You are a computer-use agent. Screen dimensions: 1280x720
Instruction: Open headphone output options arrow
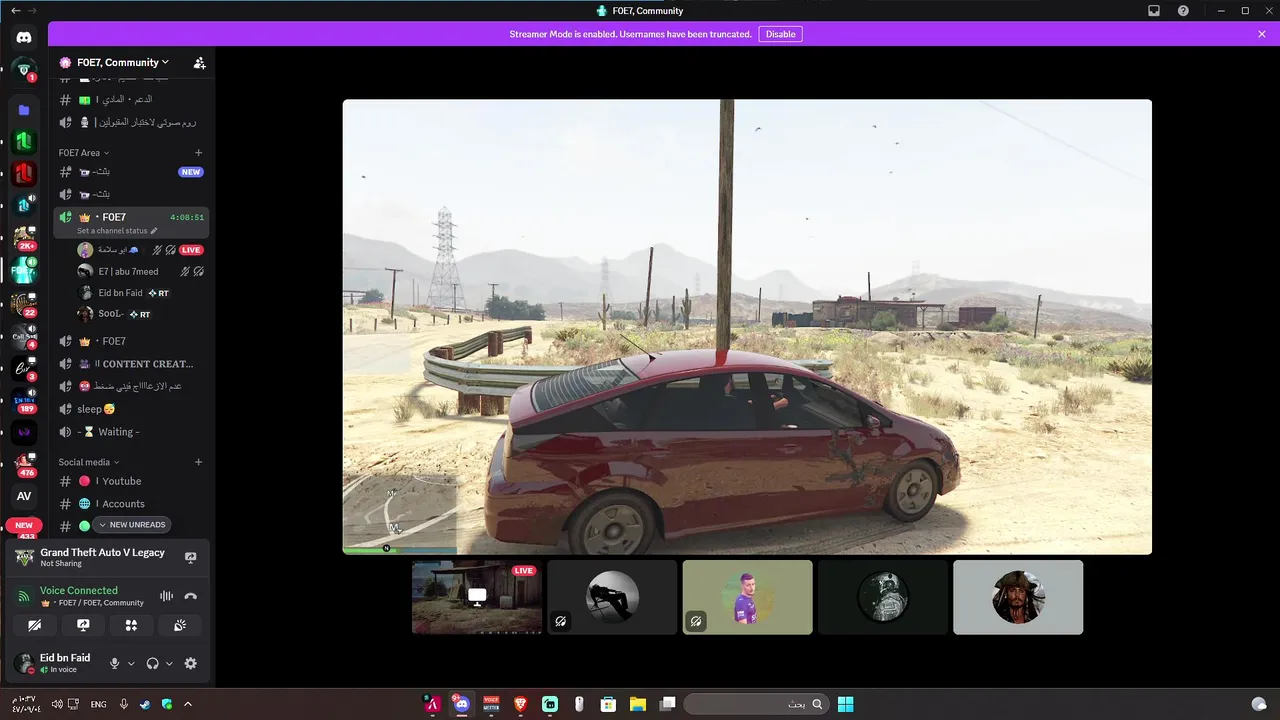(169, 663)
